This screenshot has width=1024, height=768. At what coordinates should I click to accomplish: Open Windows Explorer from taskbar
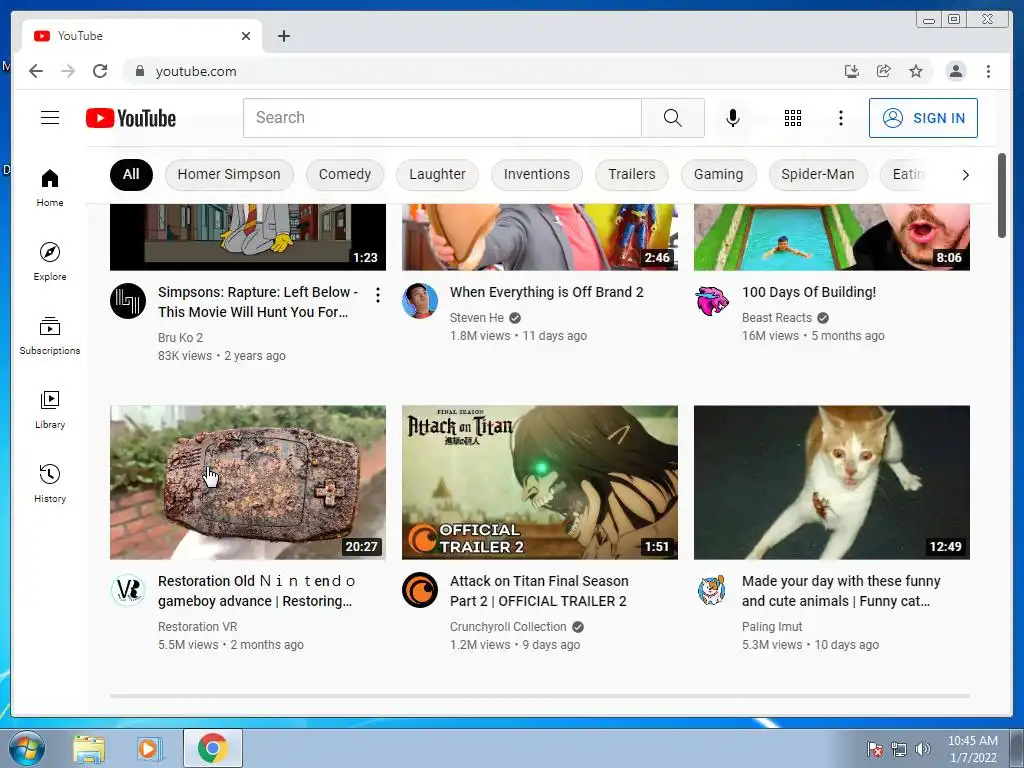click(89, 748)
